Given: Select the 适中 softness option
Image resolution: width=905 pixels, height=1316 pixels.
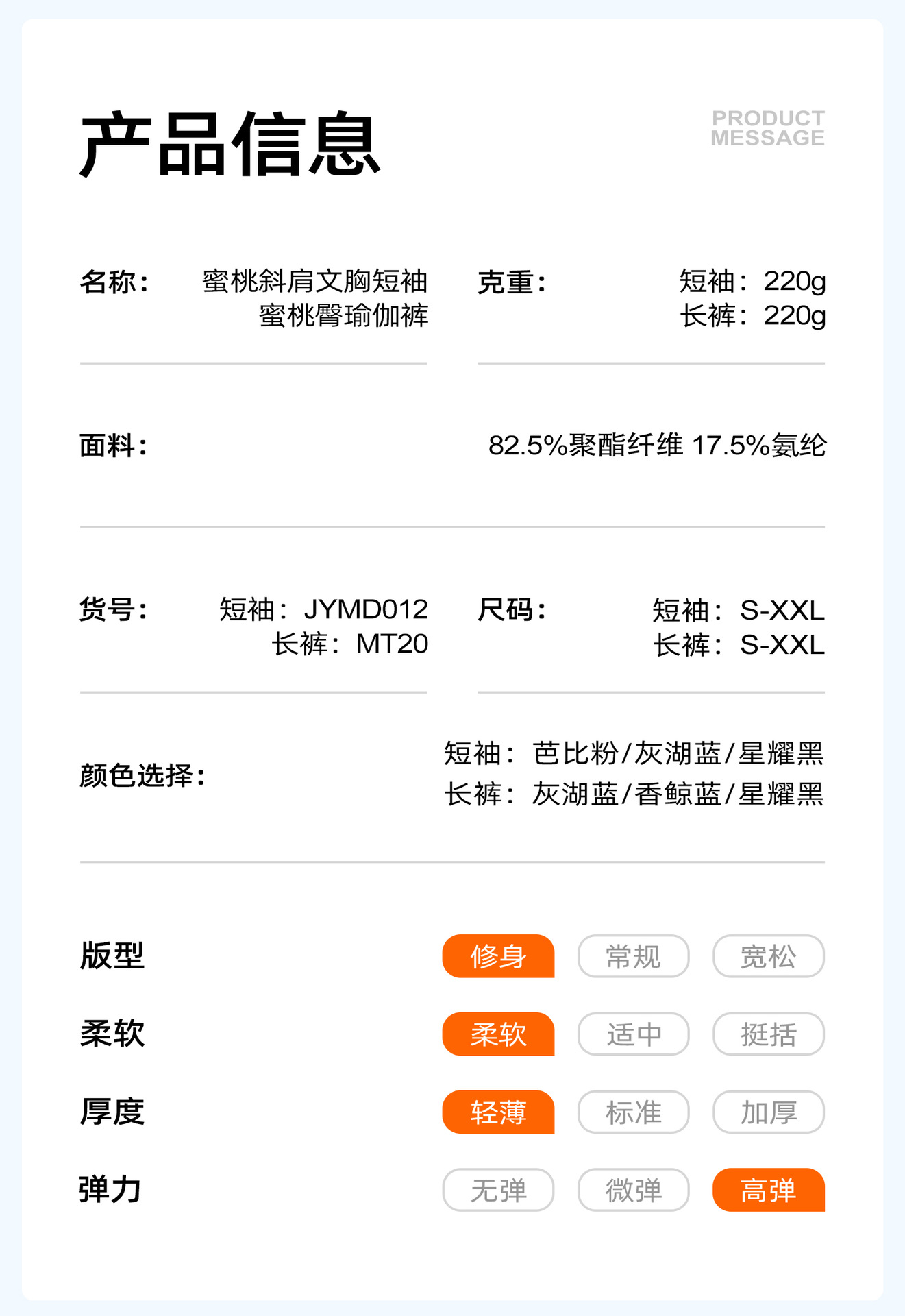Looking at the screenshot, I should (x=633, y=1034).
